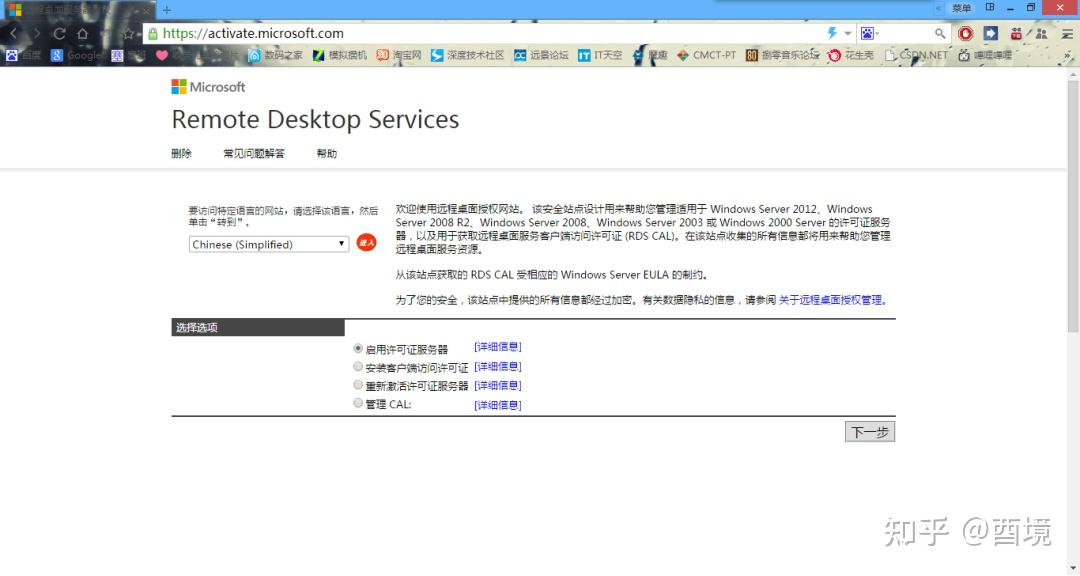1080x576 pixels.
Task: Open 详细信息 link for 启用许可证服务器
Action: click(x=498, y=347)
